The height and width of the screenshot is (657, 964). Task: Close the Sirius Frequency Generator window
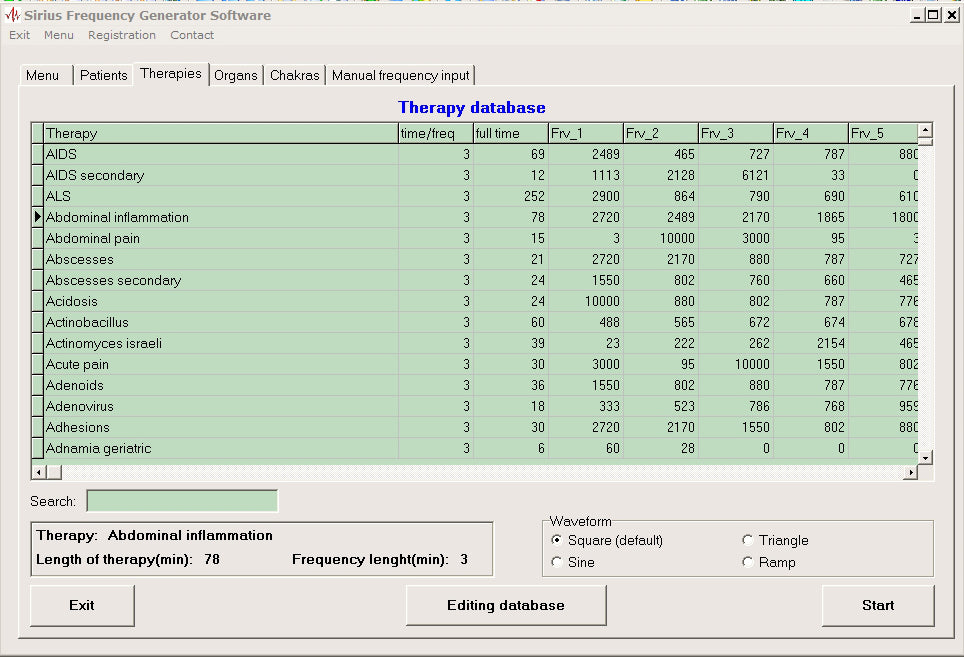point(952,15)
